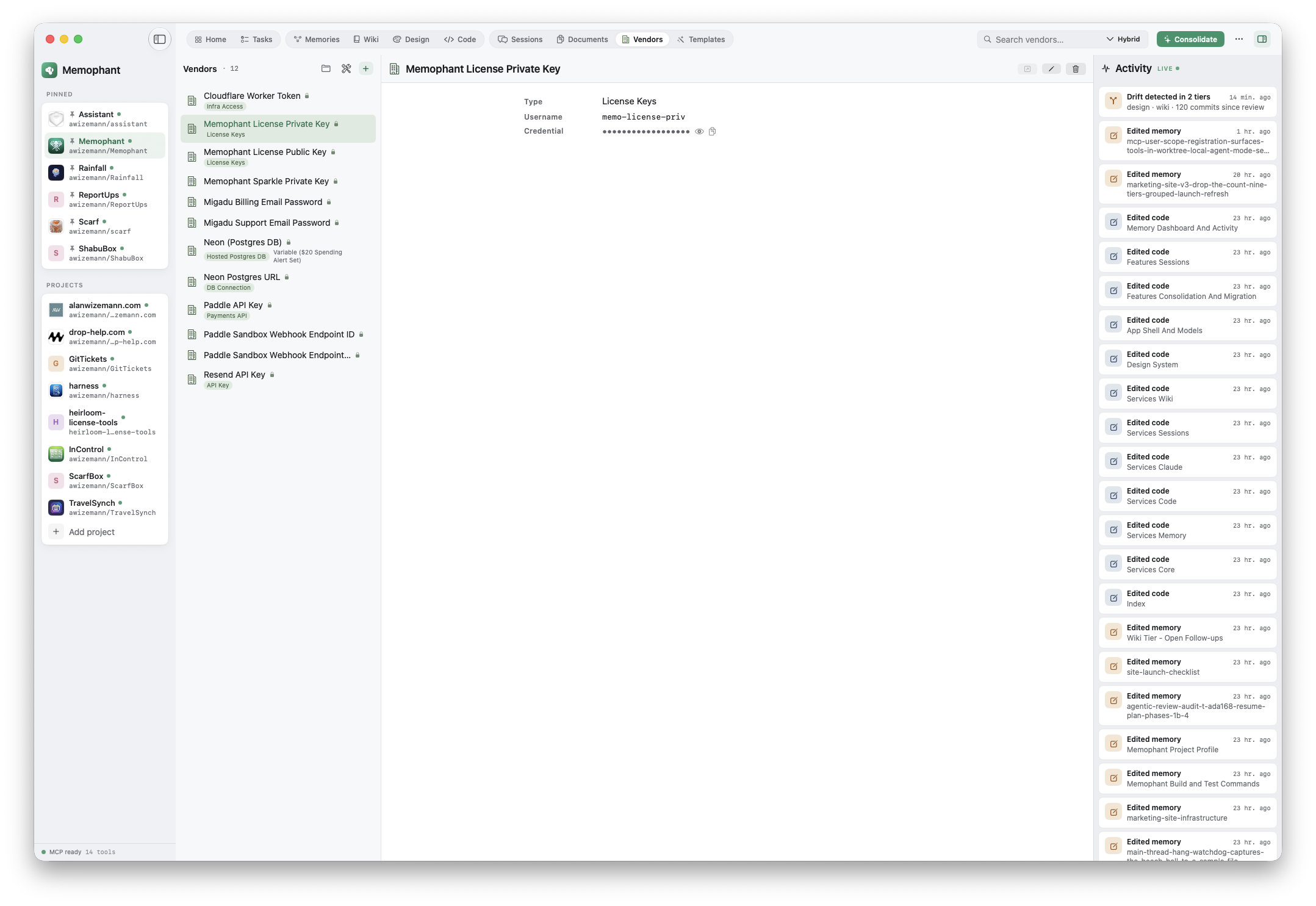Open Edited code Services Wiki activity
This screenshot has height=906, width=1316.
(x=1187, y=394)
